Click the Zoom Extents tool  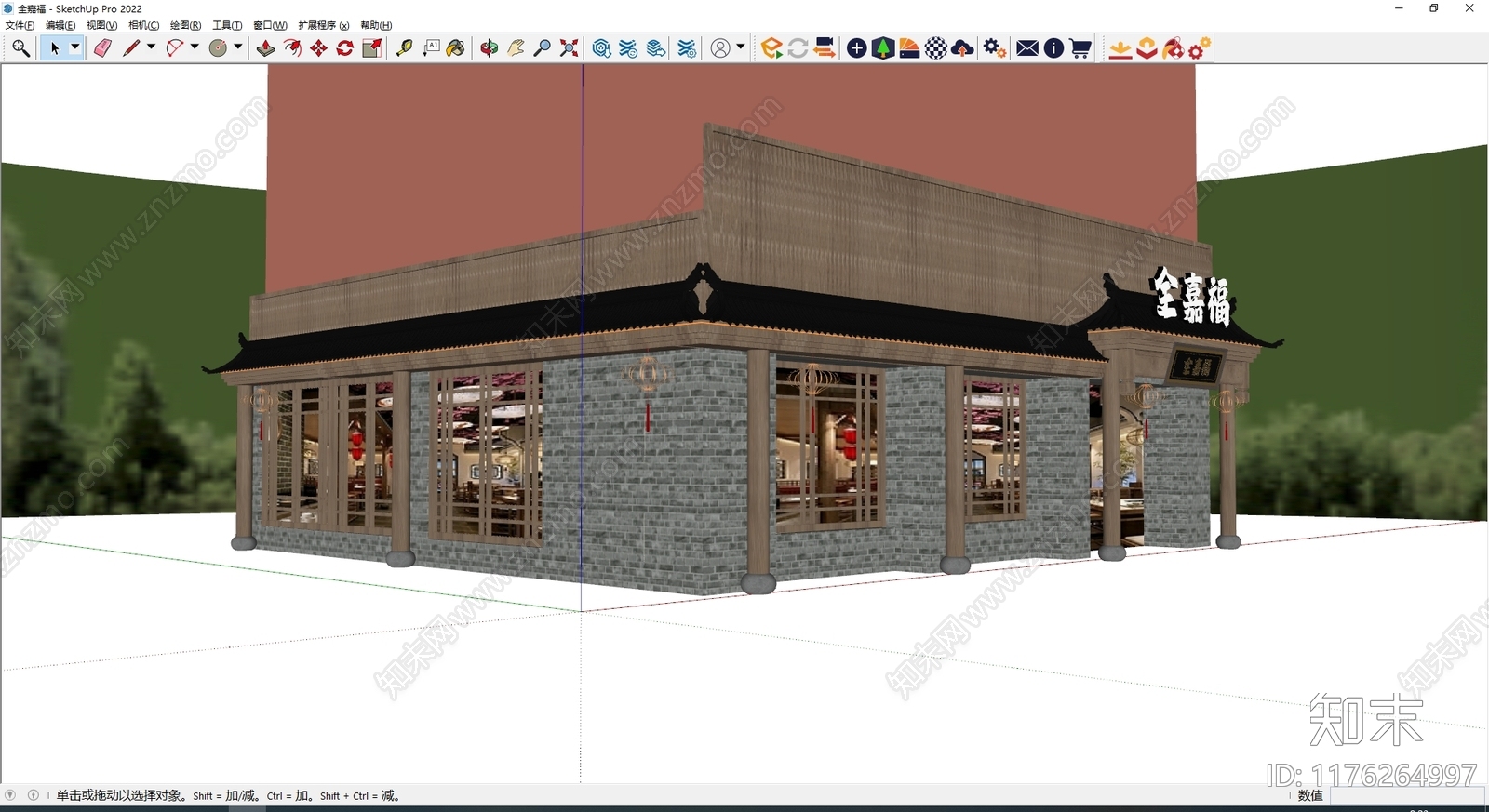(x=569, y=48)
